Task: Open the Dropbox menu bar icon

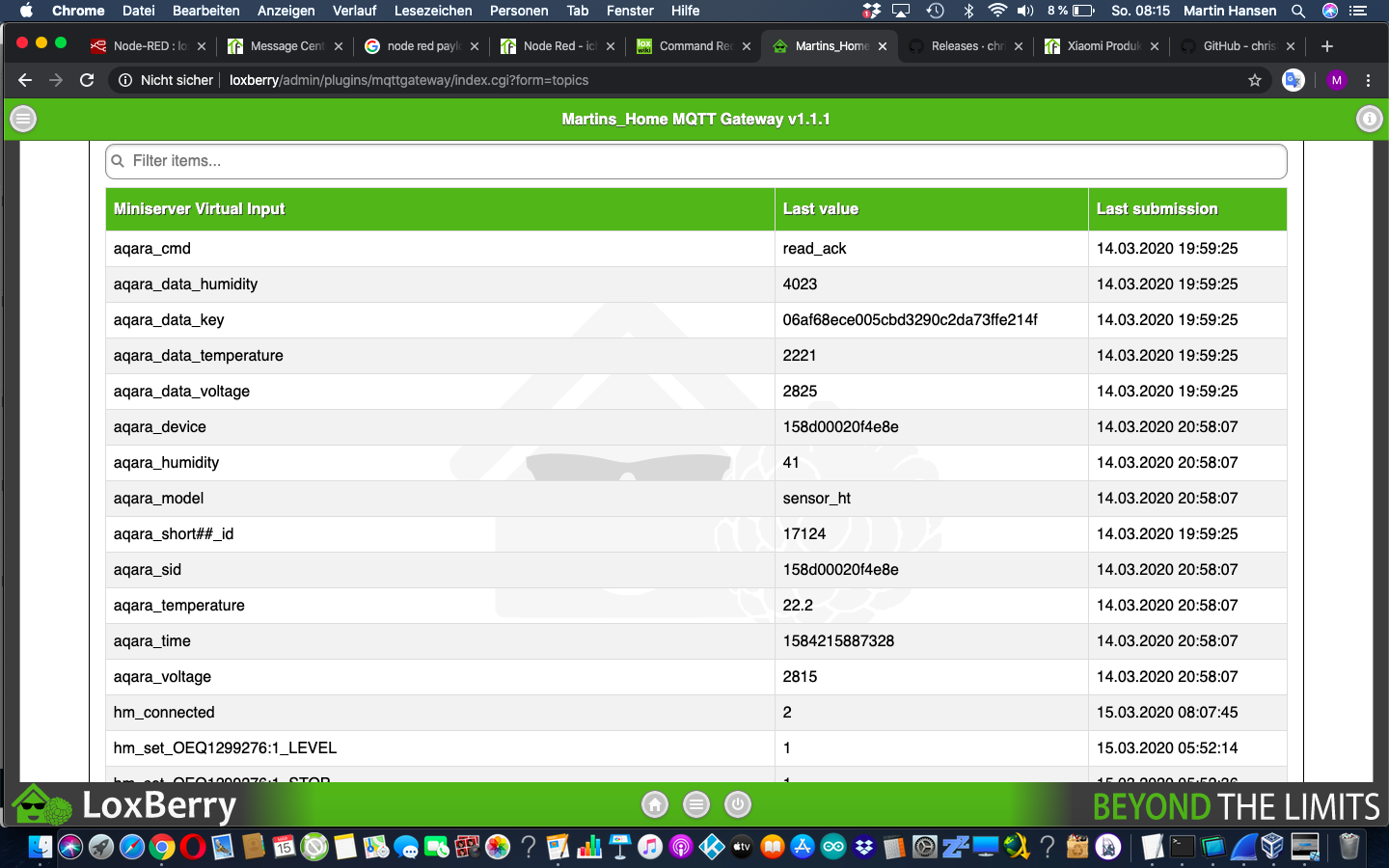Action: point(872,11)
